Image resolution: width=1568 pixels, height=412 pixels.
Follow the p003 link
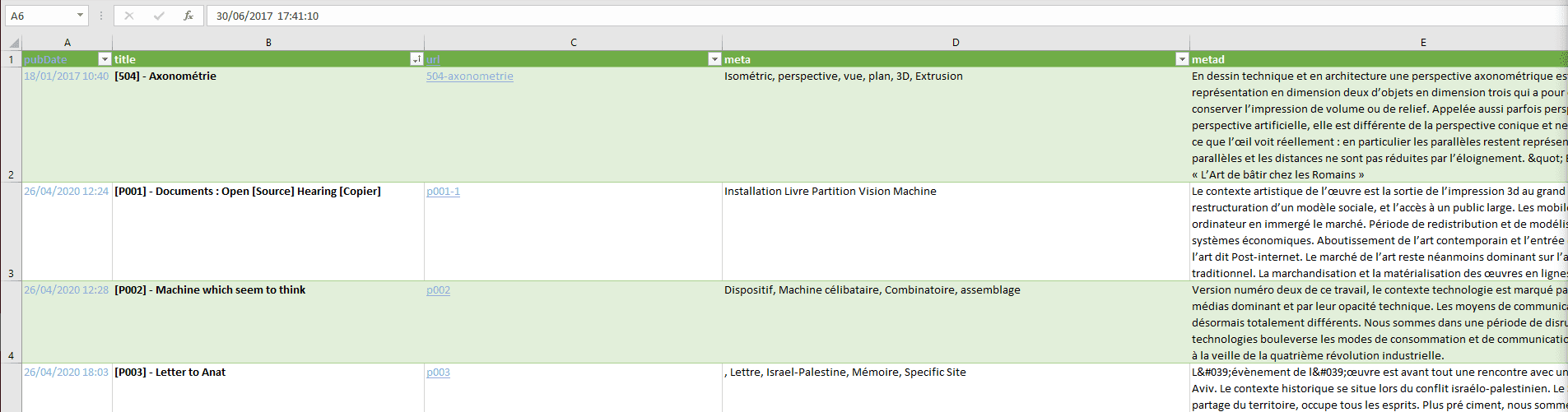pyautogui.click(x=438, y=372)
